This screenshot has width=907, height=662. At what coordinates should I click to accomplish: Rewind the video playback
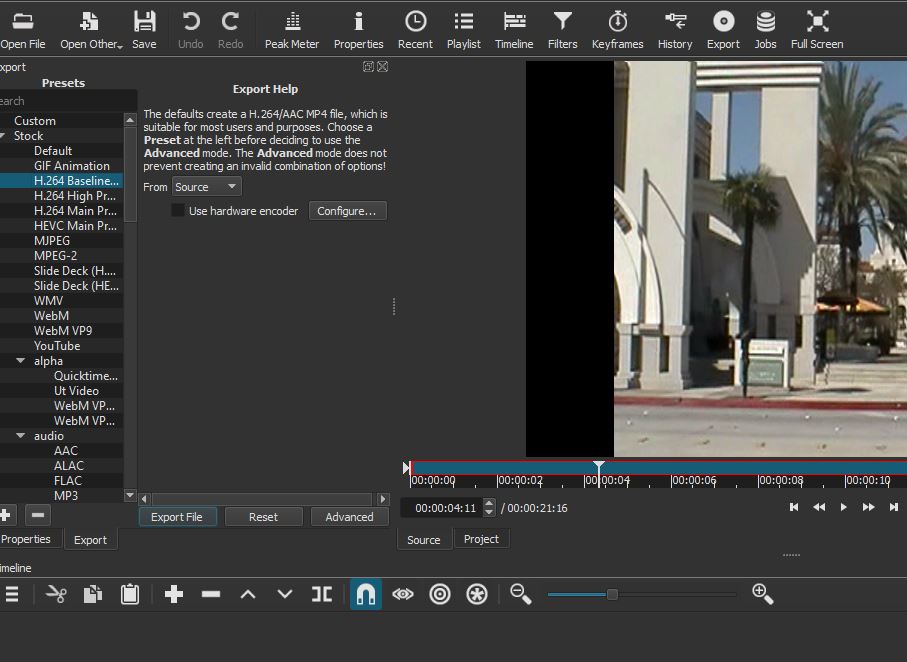[x=819, y=507]
